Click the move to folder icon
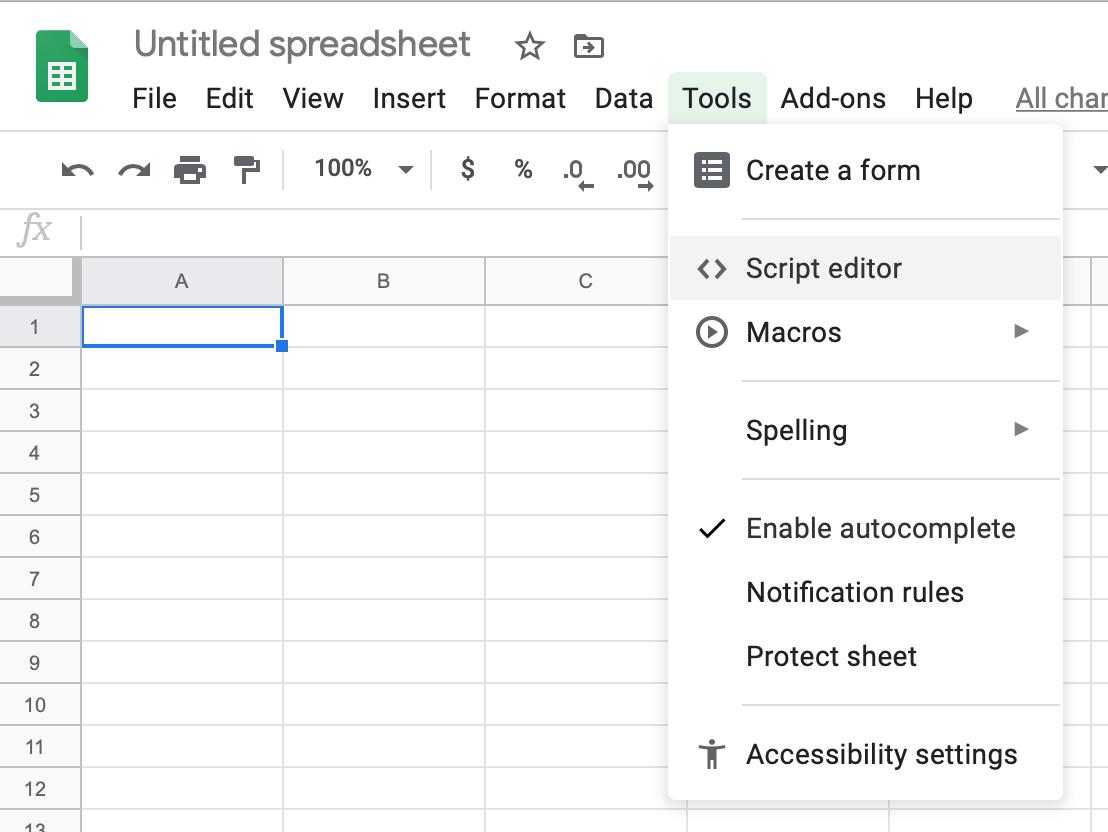The height and width of the screenshot is (832, 1108). [x=589, y=47]
